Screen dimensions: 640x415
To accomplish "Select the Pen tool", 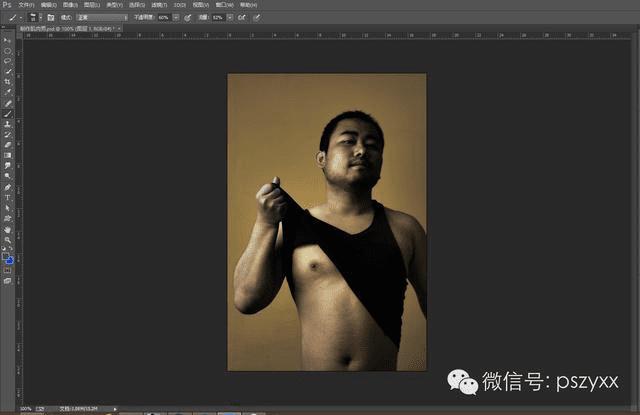I will 7,187.
